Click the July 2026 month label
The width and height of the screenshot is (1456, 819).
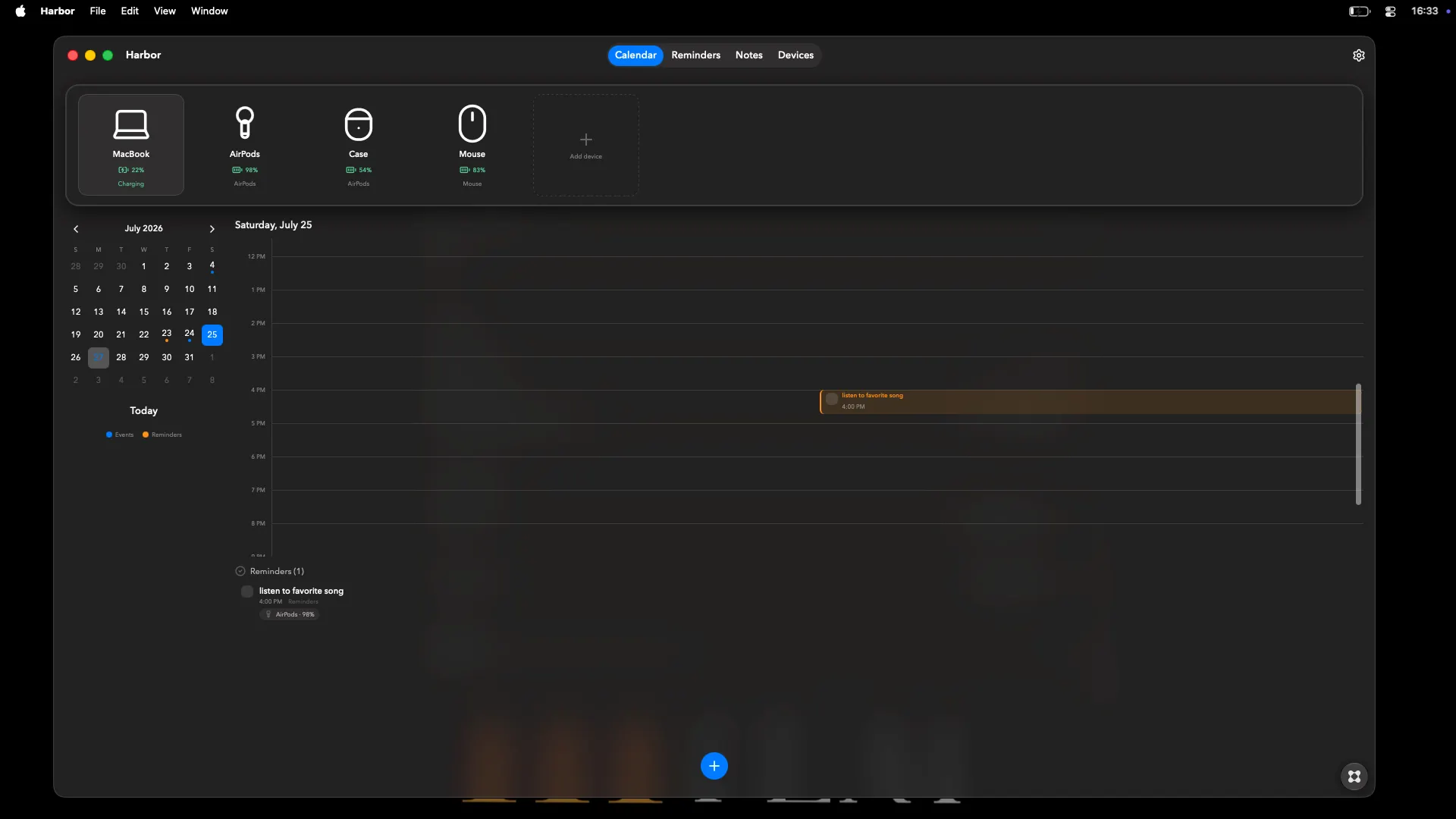tap(144, 228)
